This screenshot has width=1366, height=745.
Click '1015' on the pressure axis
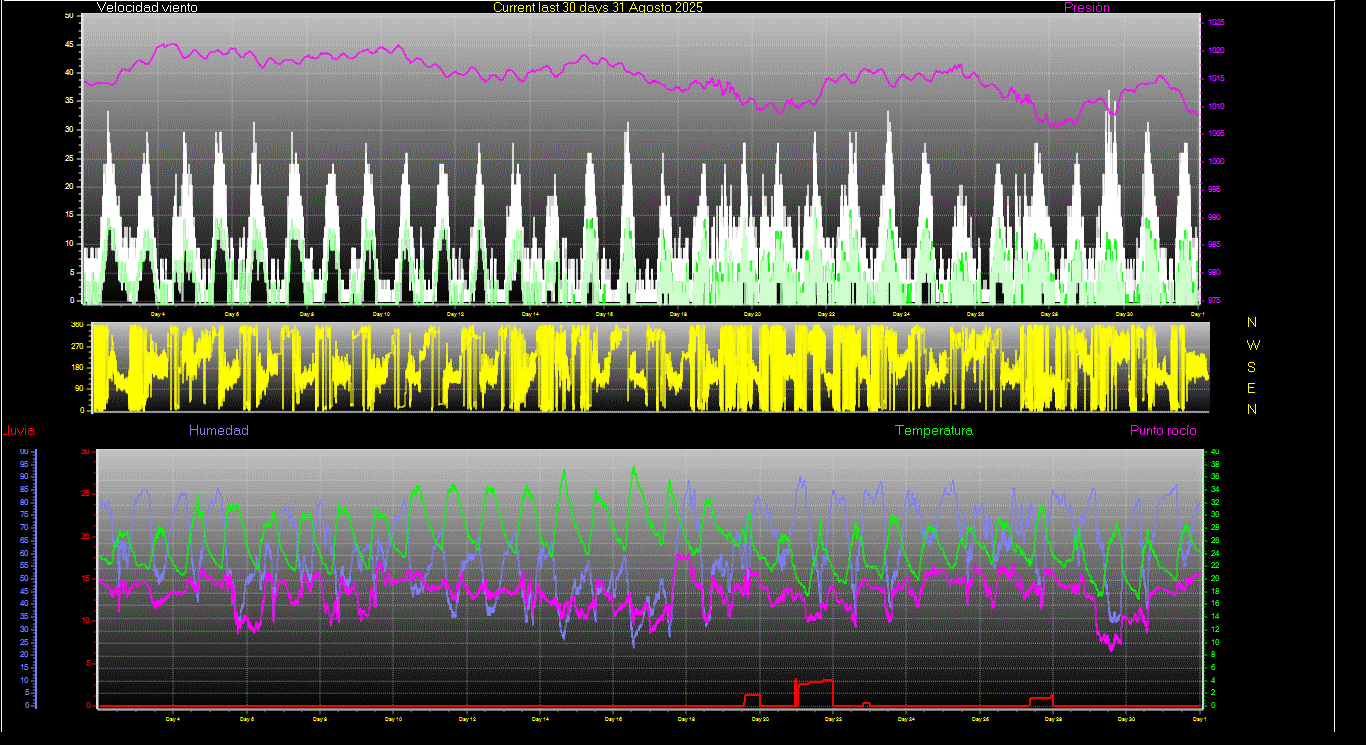pyautogui.click(x=1216, y=78)
